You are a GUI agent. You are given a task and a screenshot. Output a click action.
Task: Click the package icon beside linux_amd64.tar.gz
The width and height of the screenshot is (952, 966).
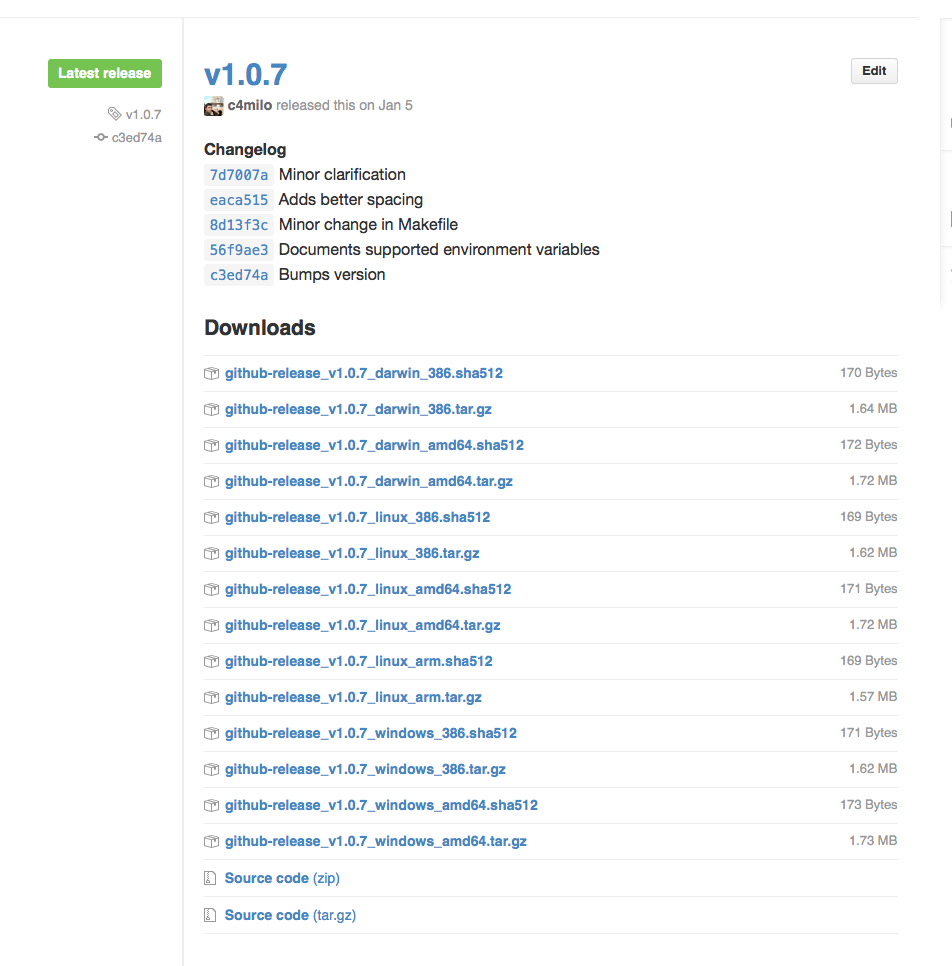[211, 625]
